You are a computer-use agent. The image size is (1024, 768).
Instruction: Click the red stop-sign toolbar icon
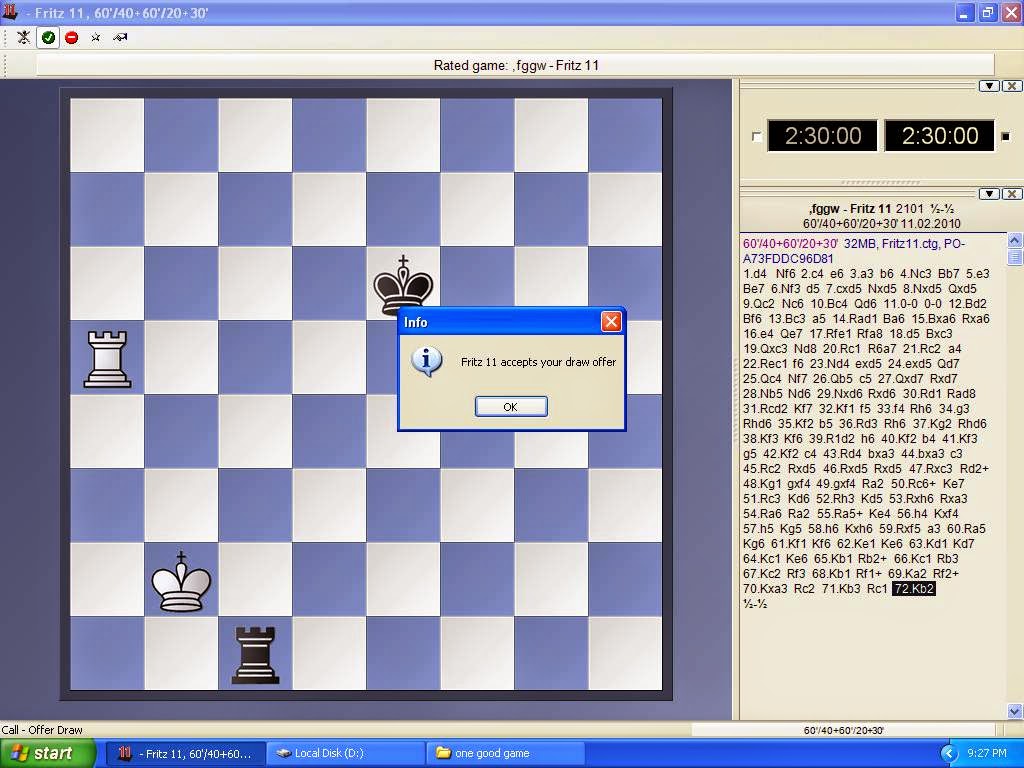pyautogui.click(x=72, y=37)
